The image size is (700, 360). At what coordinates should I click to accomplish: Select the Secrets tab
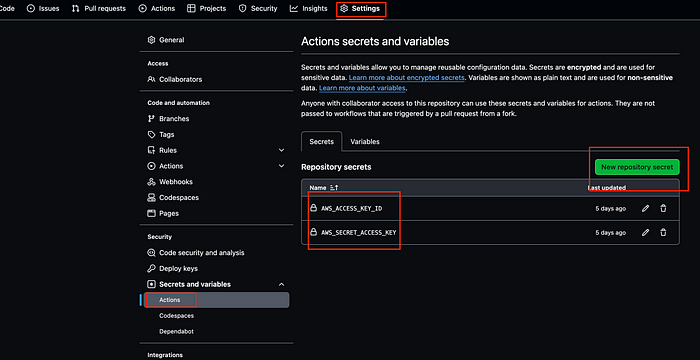321,142
